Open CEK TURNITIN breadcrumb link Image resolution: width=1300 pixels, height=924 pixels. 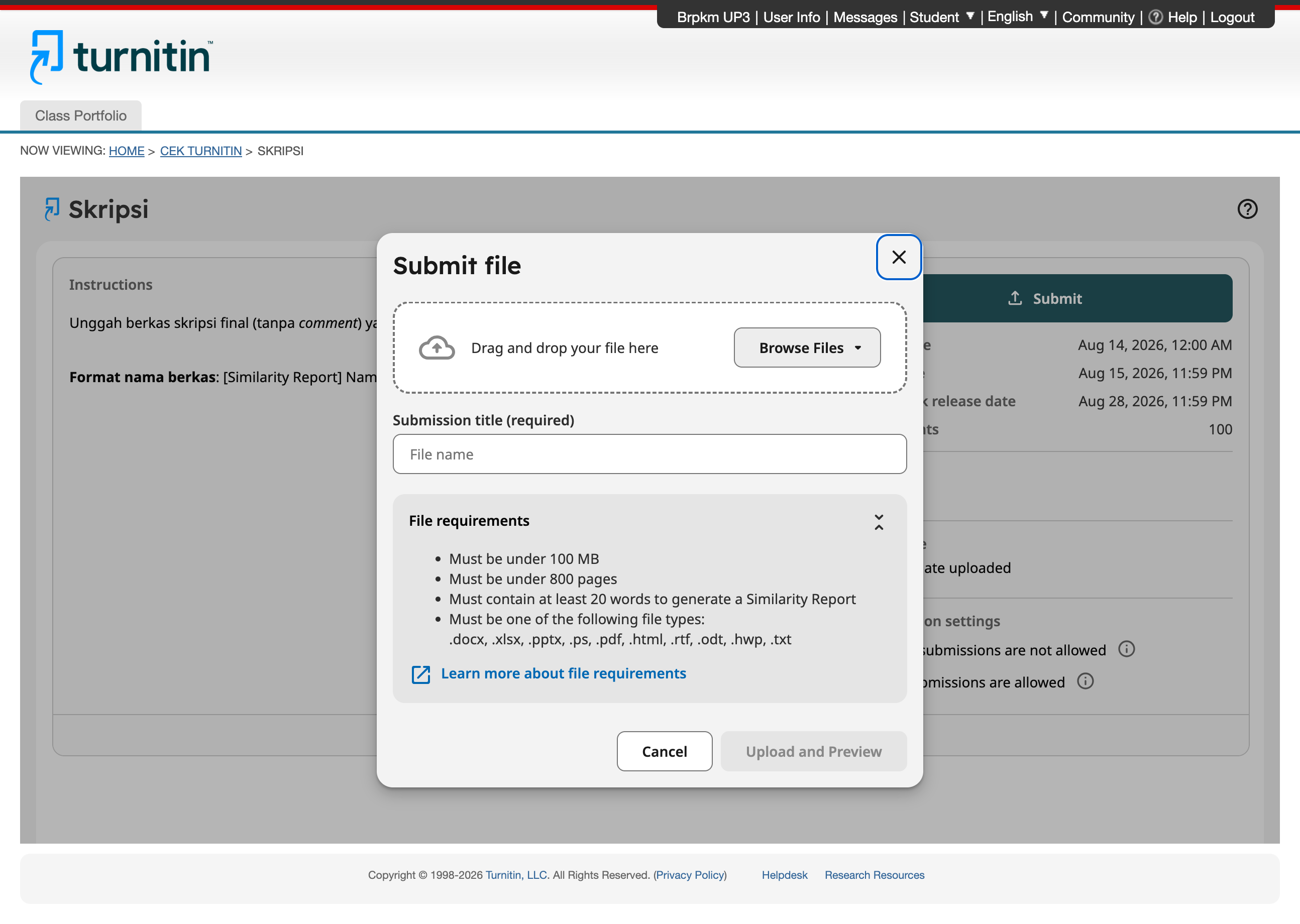pyautogui.click(x=201, y=151)
